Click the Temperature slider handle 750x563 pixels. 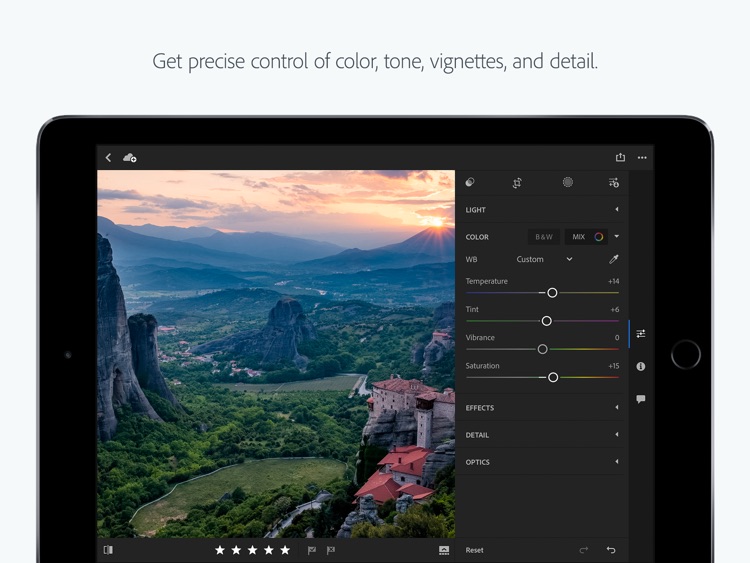click(552, 293)
